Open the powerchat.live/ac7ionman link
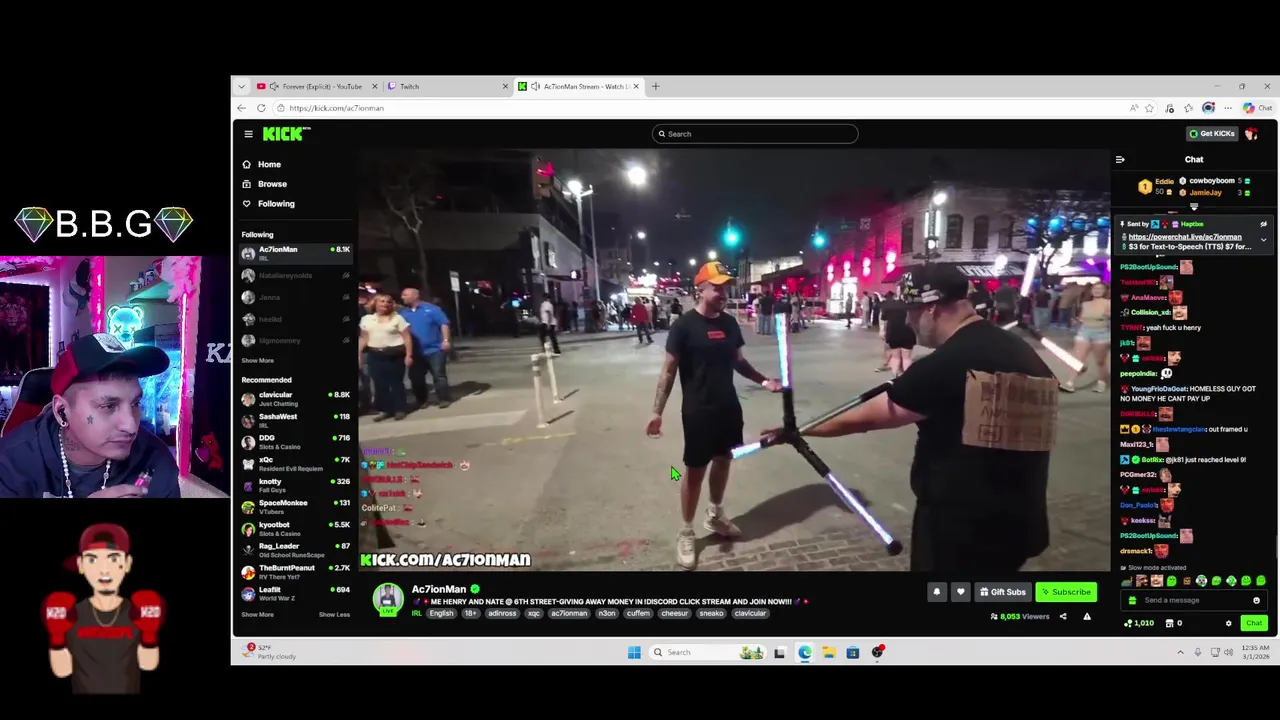Viewport: 1280px width, 720px height. point(1185,237)
